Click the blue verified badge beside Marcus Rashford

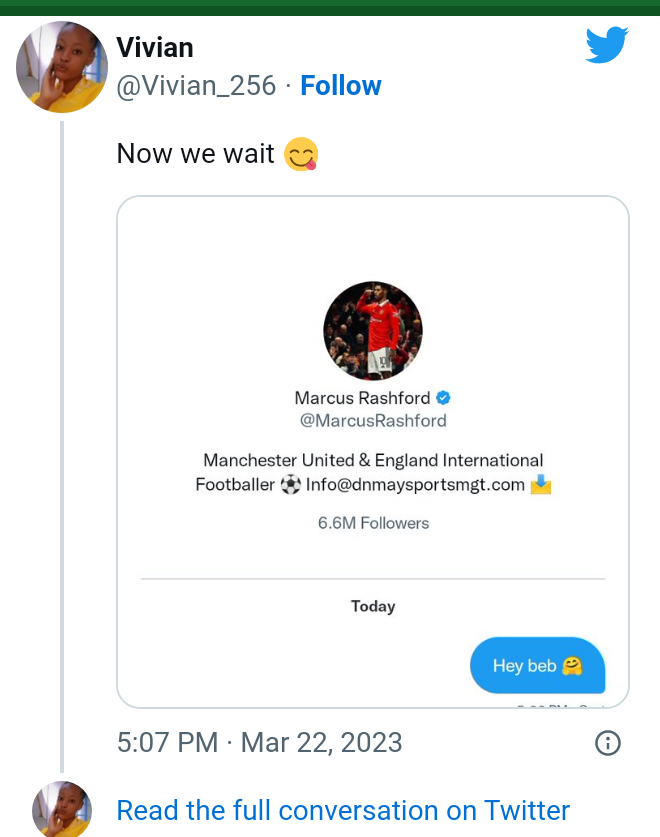point(444,398)
